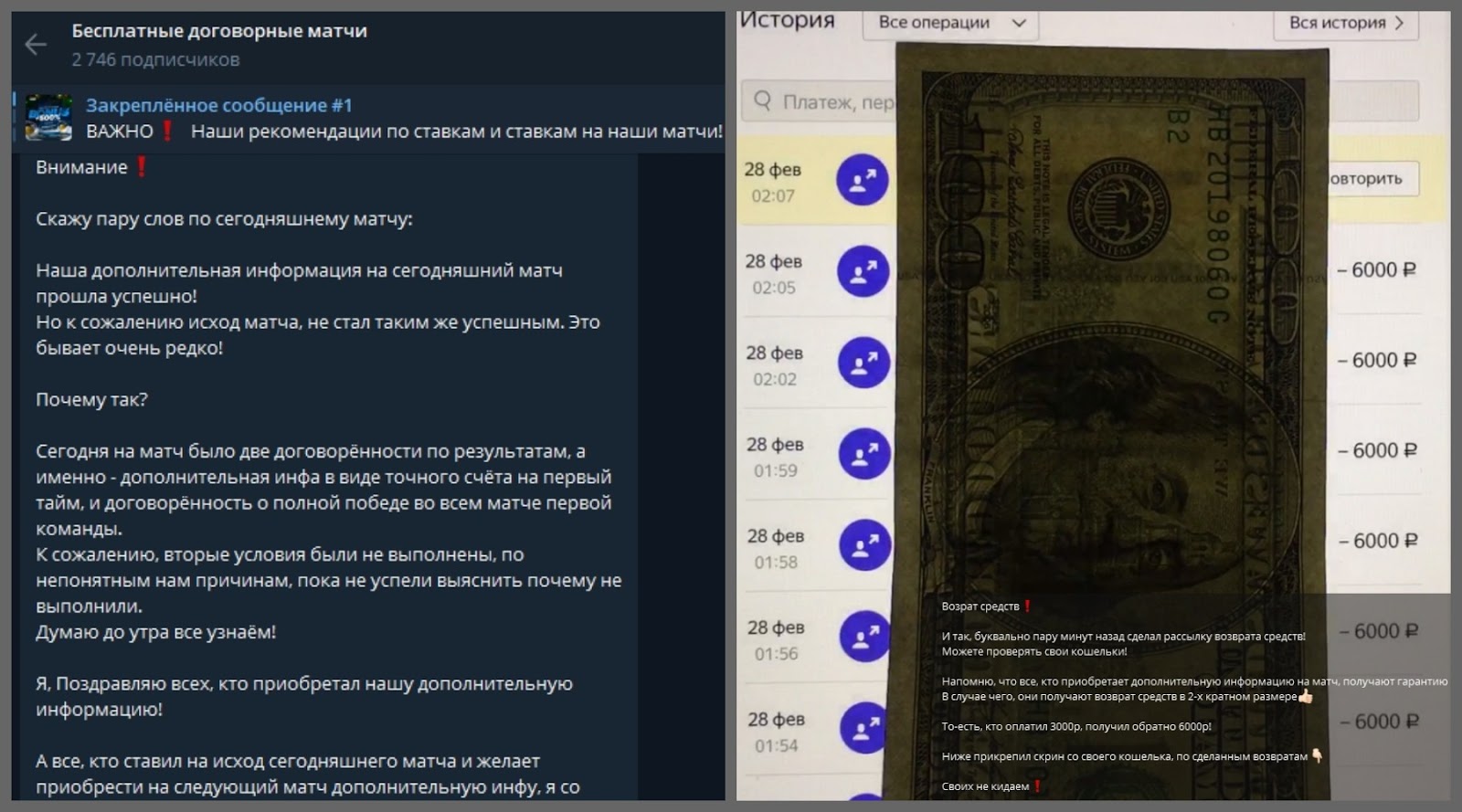1462x812 pixels.
Task: Click the search magnifier icon in history
Action: [762, 100]
